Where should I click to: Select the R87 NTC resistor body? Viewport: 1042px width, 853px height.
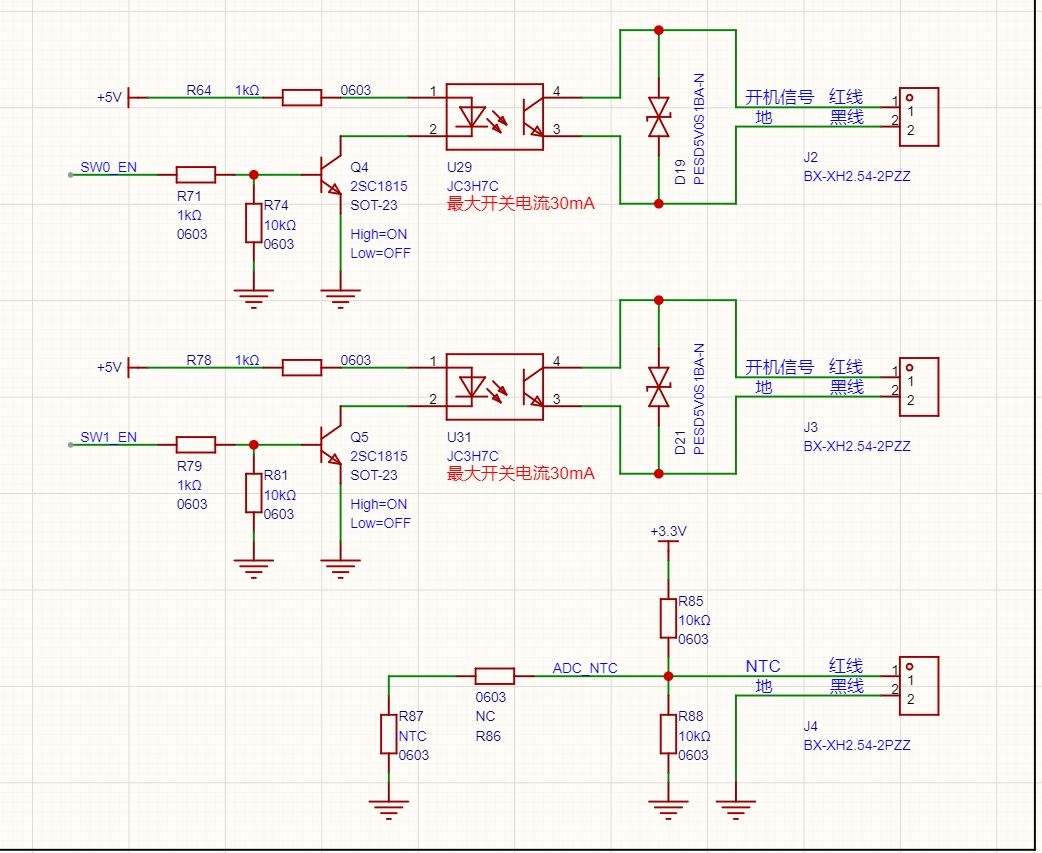coord(388,734)
